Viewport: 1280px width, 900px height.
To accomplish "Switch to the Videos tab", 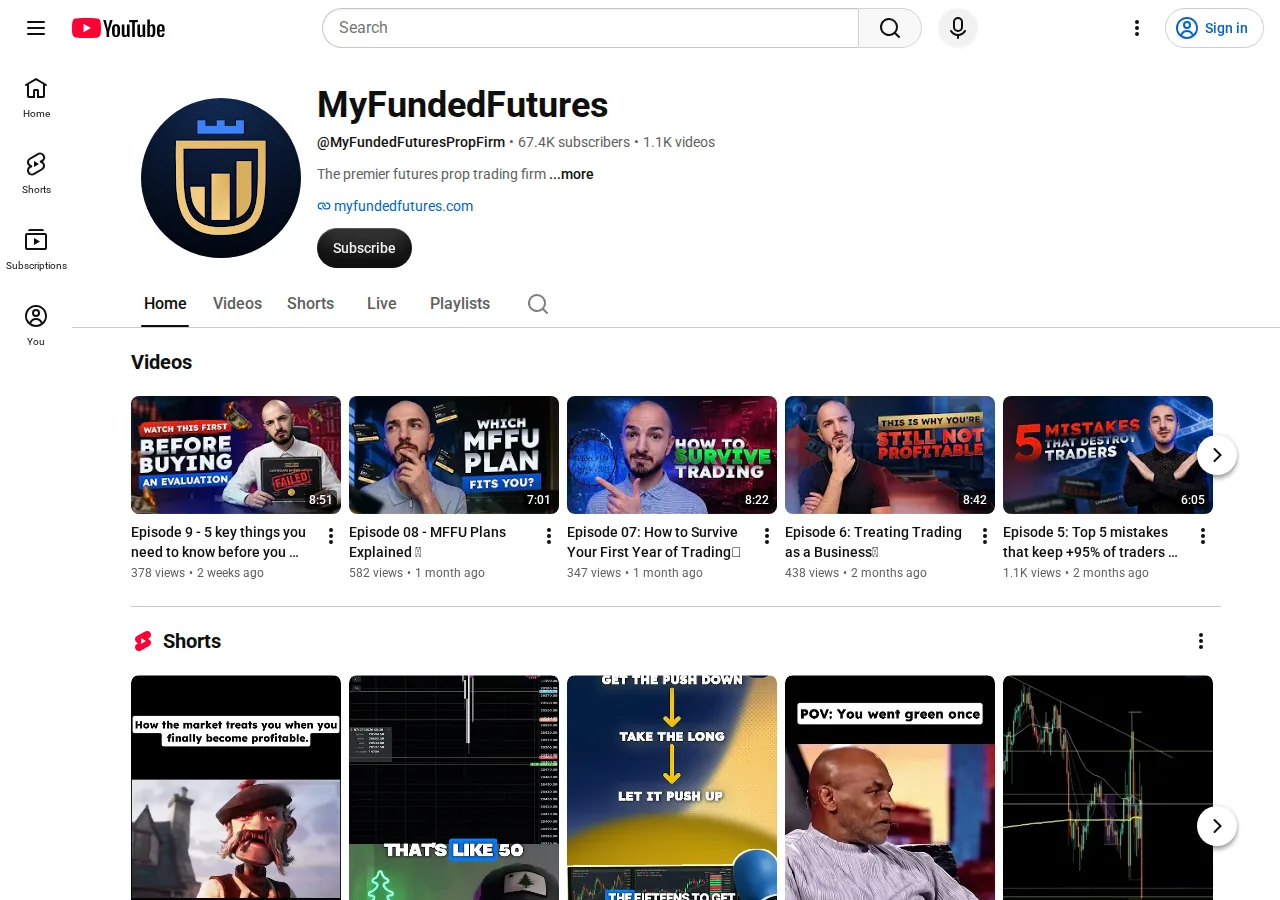I will [x=237, y=304].
